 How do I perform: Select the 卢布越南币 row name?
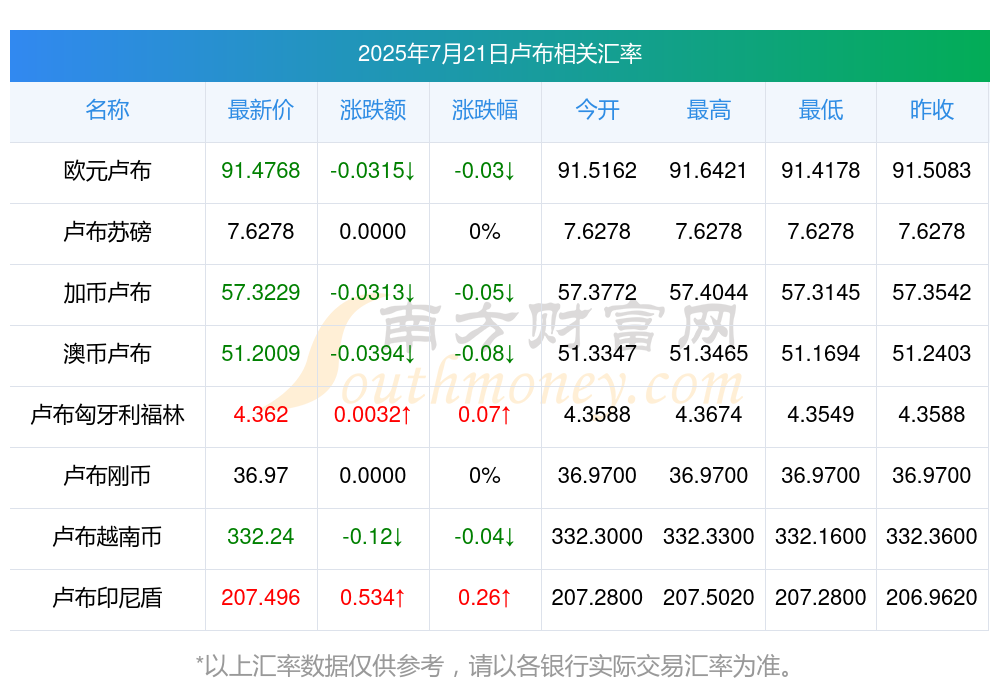click(x=107, y=537)
